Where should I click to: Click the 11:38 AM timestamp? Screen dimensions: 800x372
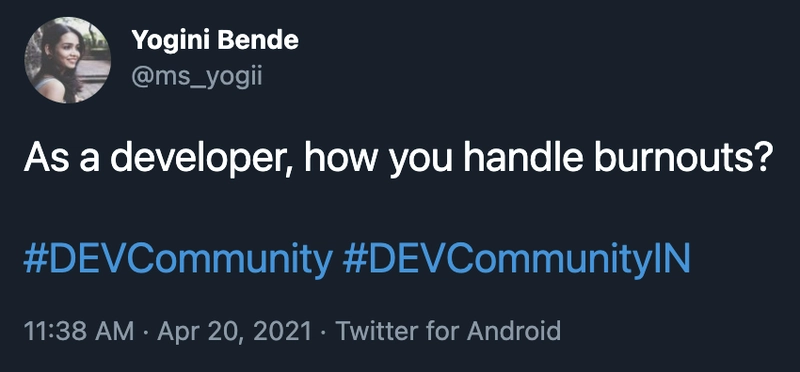pos(79,331)
